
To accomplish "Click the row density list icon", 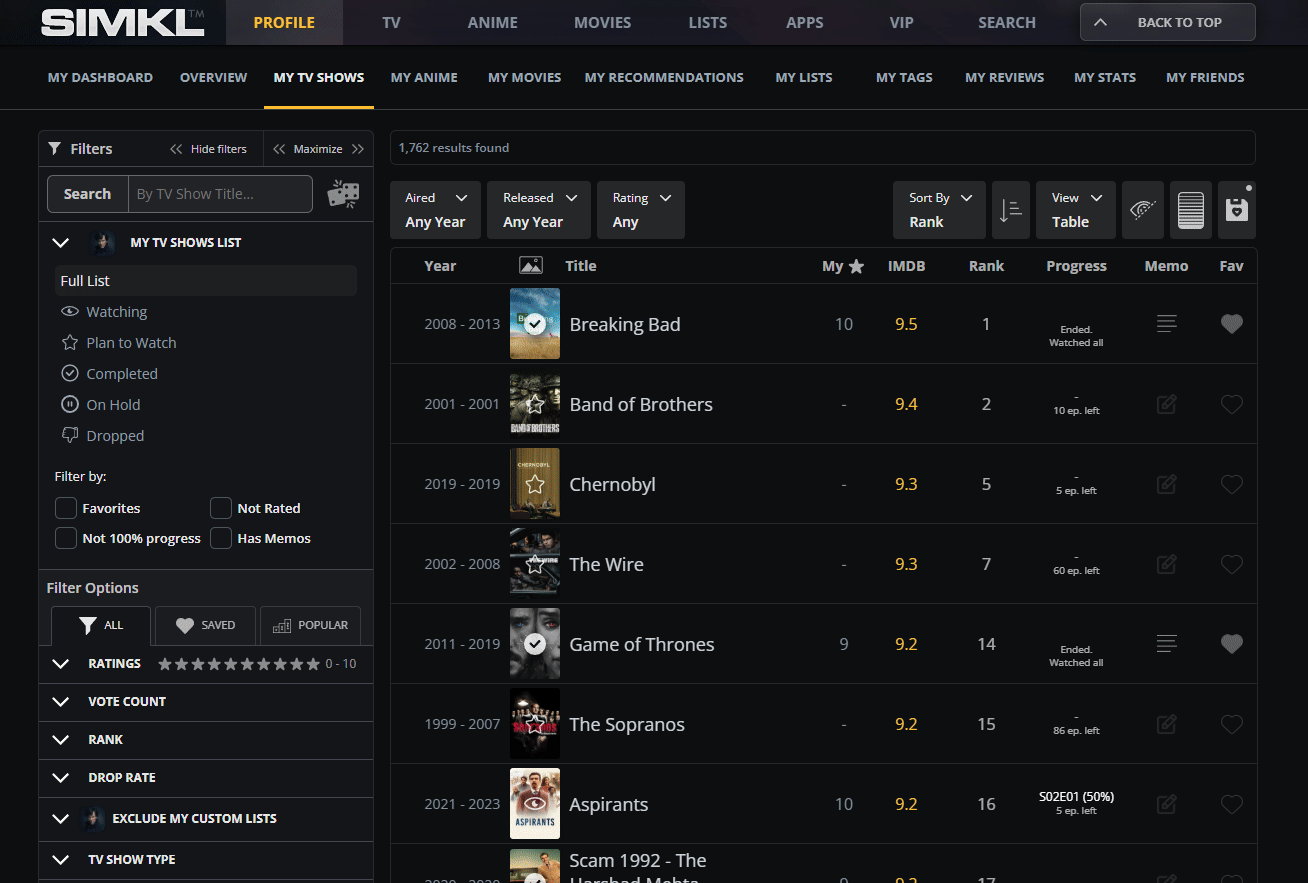I will pyautogui.click(x=1190, y=210).
